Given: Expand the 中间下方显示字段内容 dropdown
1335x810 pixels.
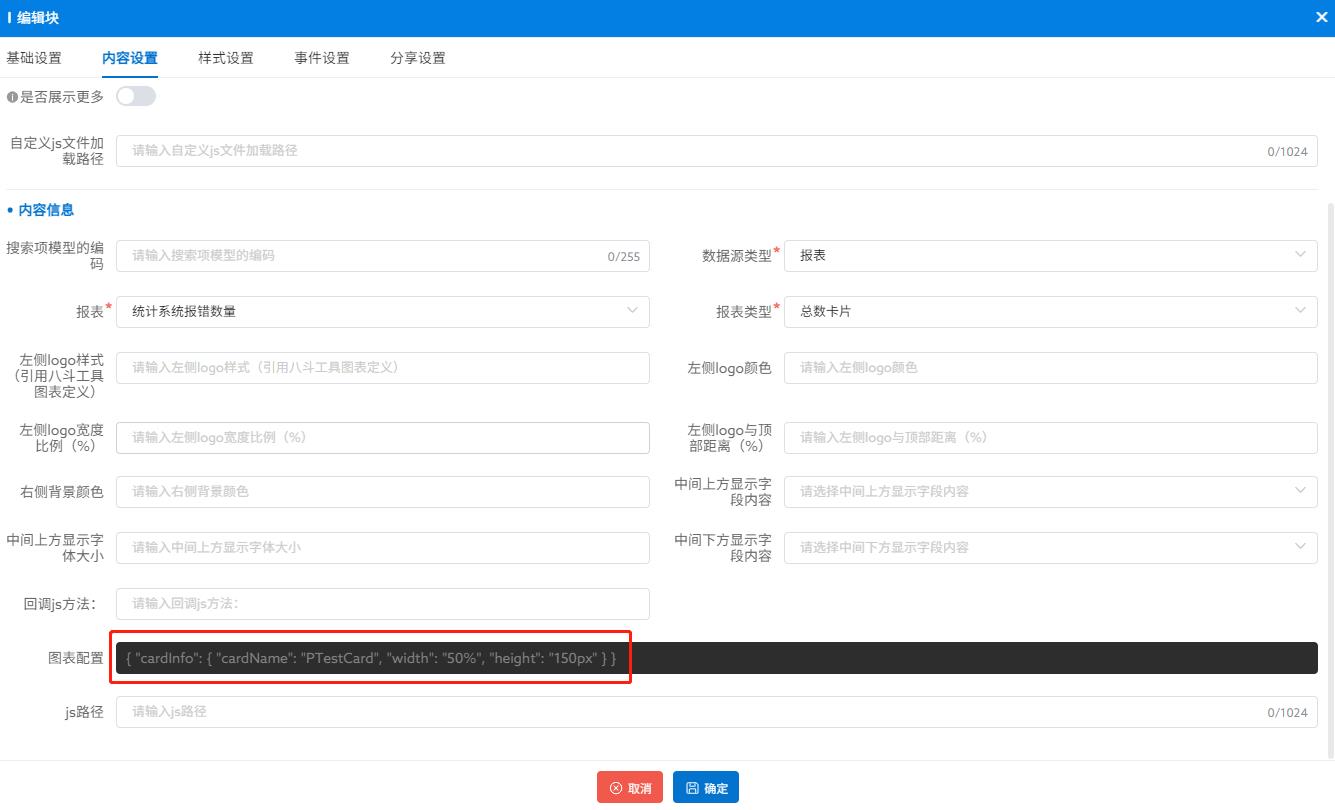Looking at the screenshot, I should click(x=1051, y=547).
